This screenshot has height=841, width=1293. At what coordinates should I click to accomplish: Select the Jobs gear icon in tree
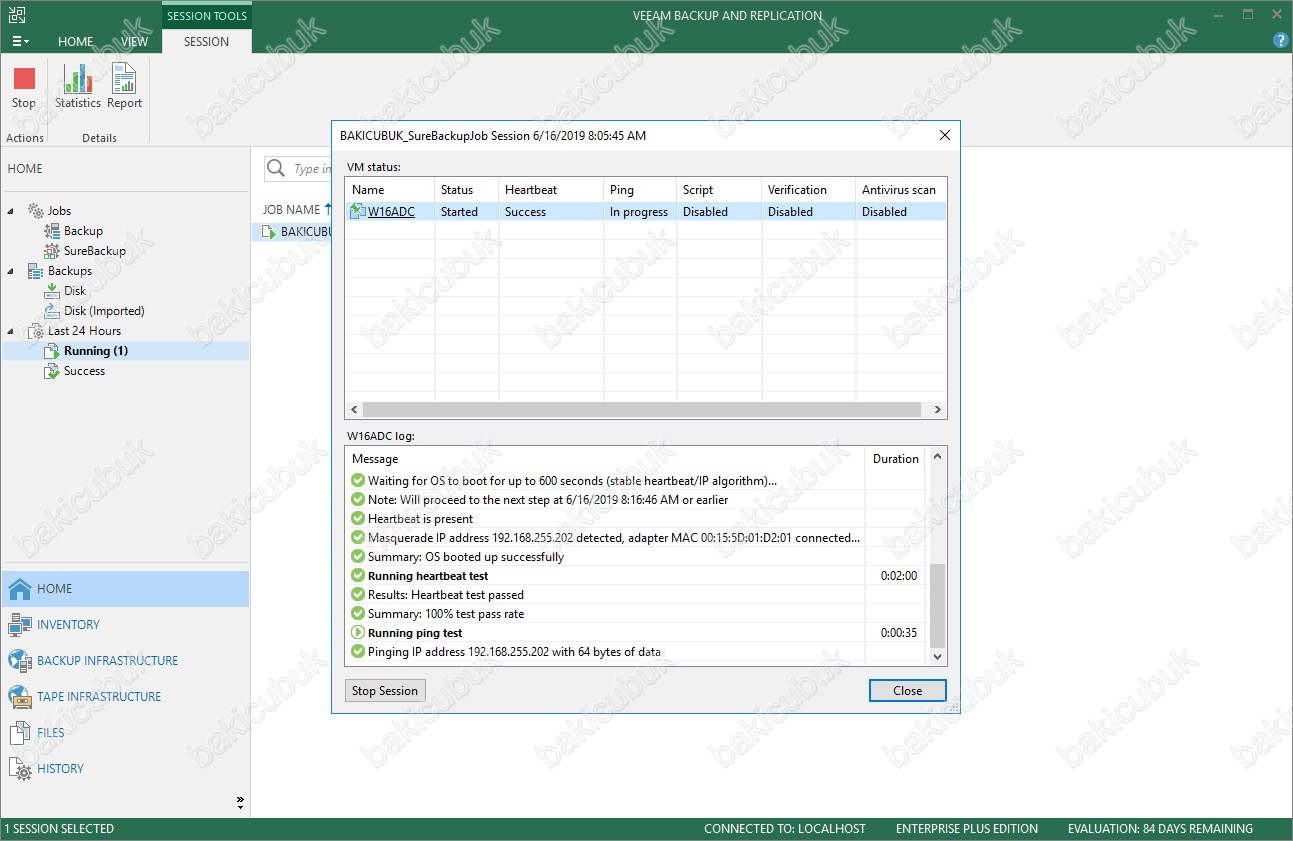36,211
